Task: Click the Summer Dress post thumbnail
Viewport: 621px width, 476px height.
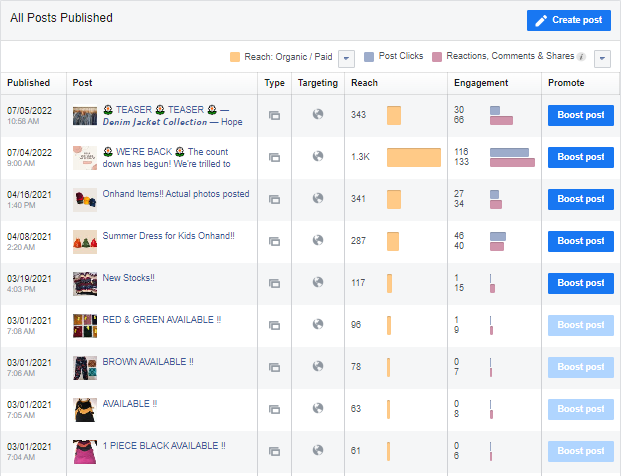Action: [x=85, y=242]
